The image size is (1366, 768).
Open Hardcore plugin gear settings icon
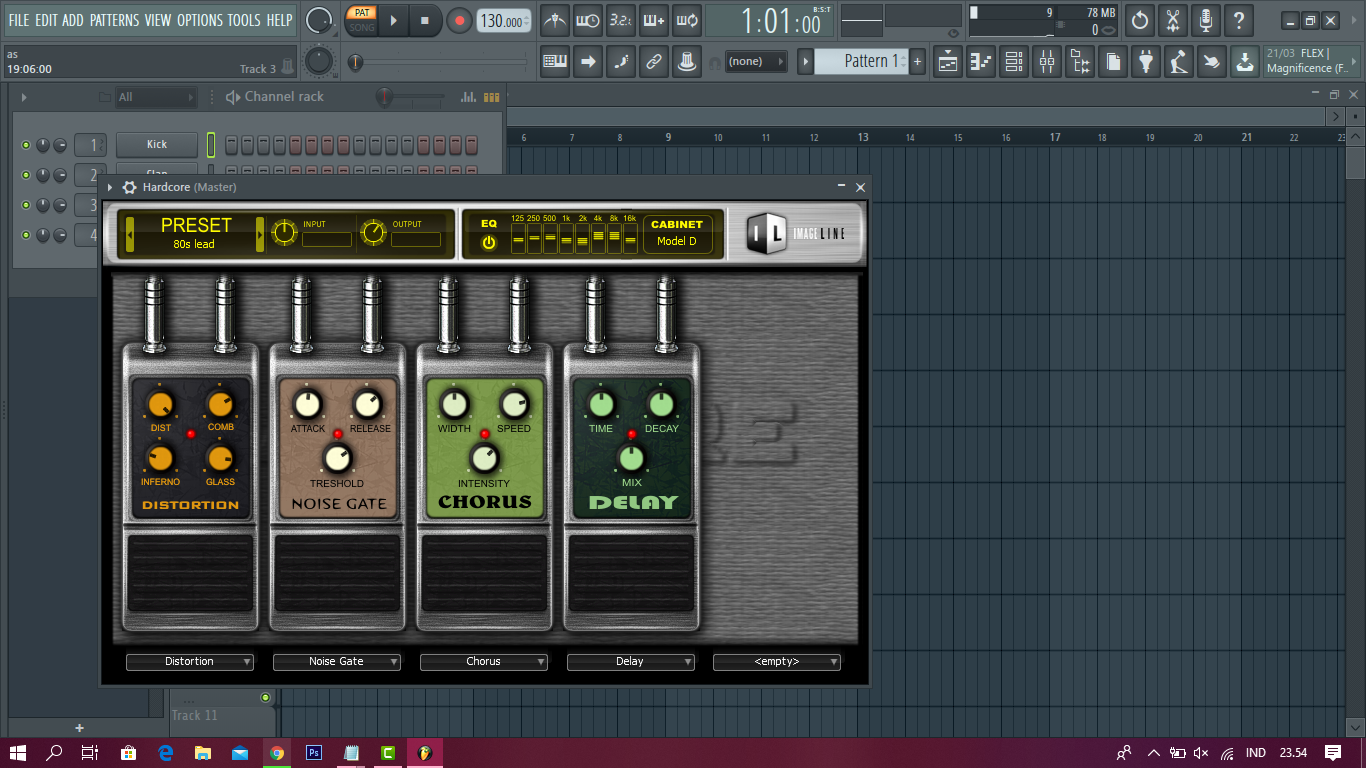click(x=129, y=187)
